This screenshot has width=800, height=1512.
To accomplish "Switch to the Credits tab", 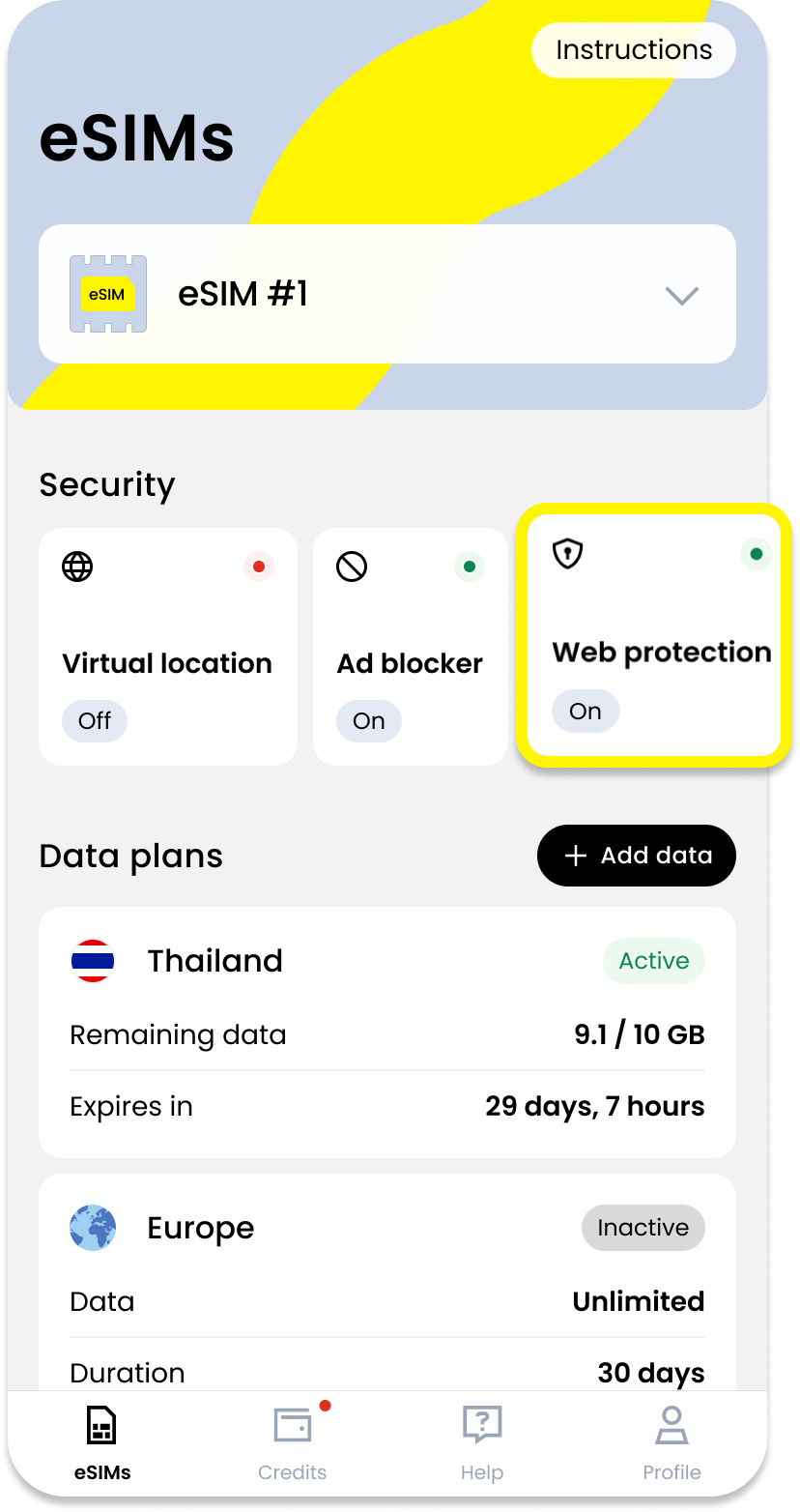I will (292, 1442).
